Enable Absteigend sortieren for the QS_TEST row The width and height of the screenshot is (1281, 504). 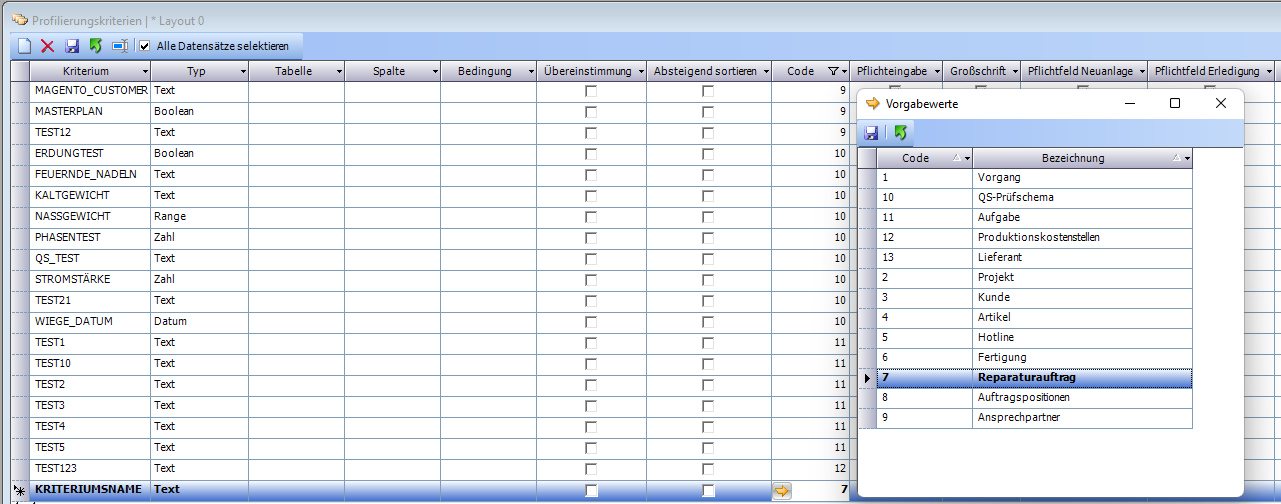point(708,259)
